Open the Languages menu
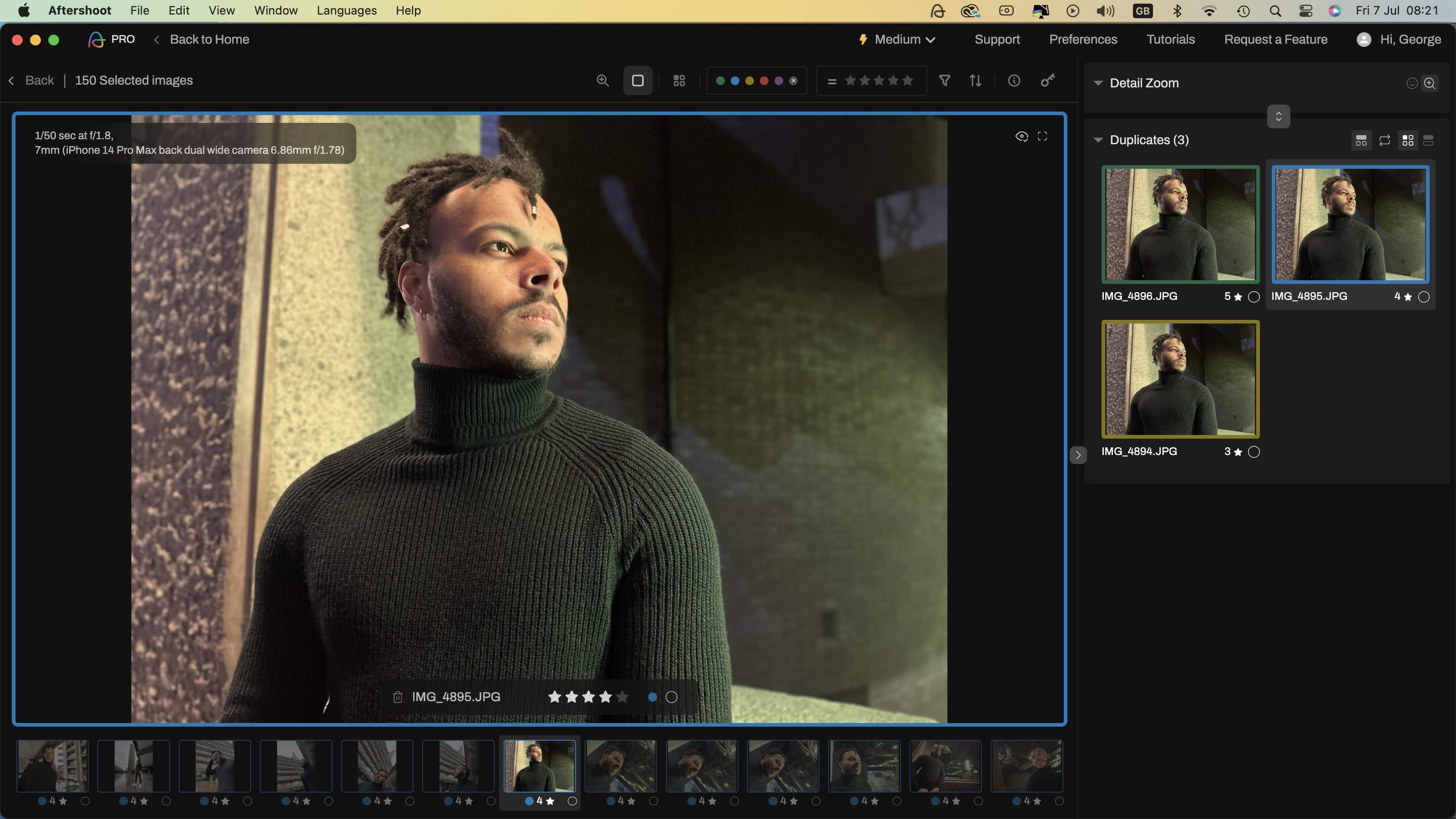Viewport: 1456px width, 819px height. tap(346, 11)
